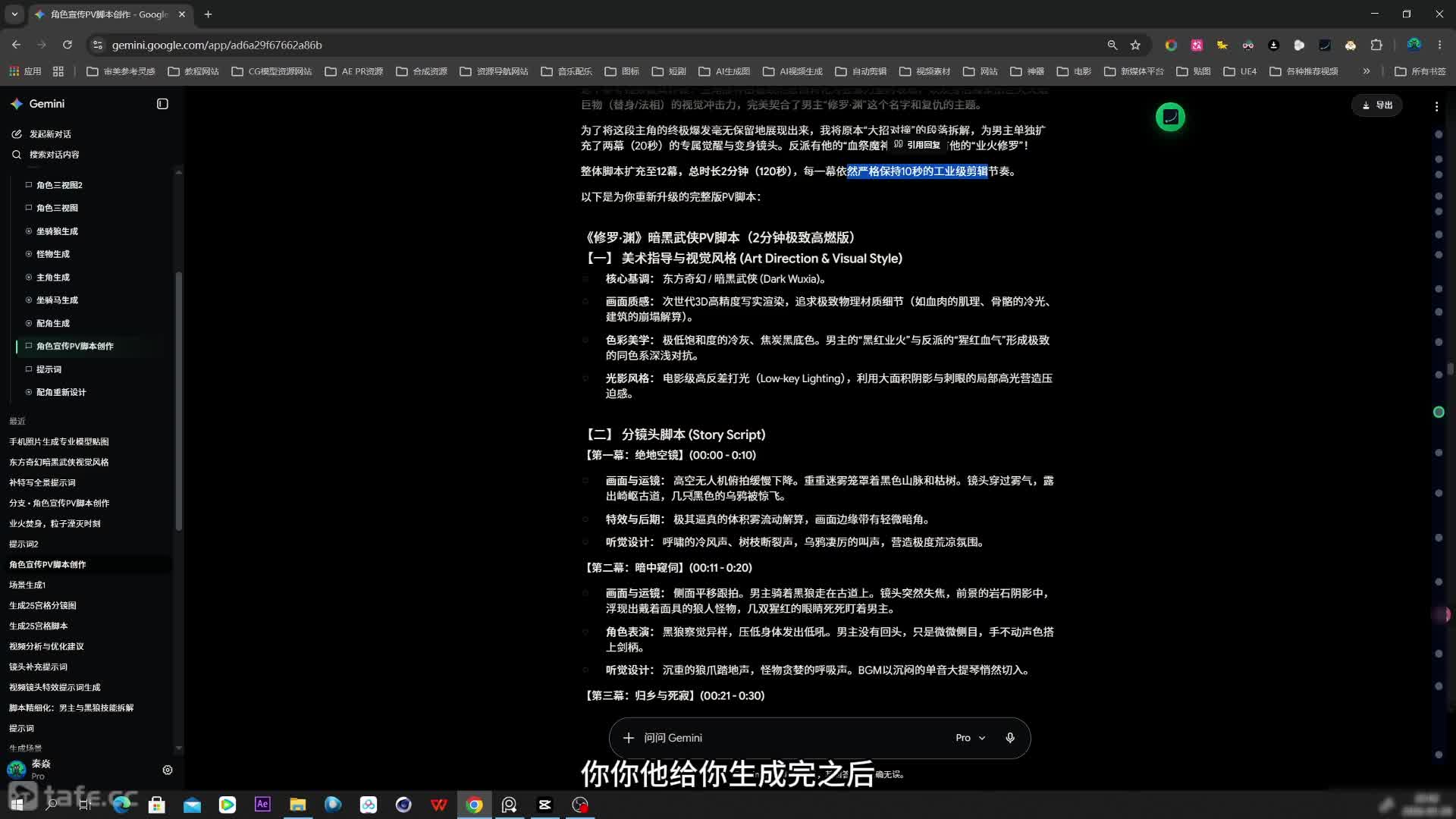Open recent chat 东方奇幻暗黑武侠视觉风格
The image size is (1456, 819).
coord(59,462)
